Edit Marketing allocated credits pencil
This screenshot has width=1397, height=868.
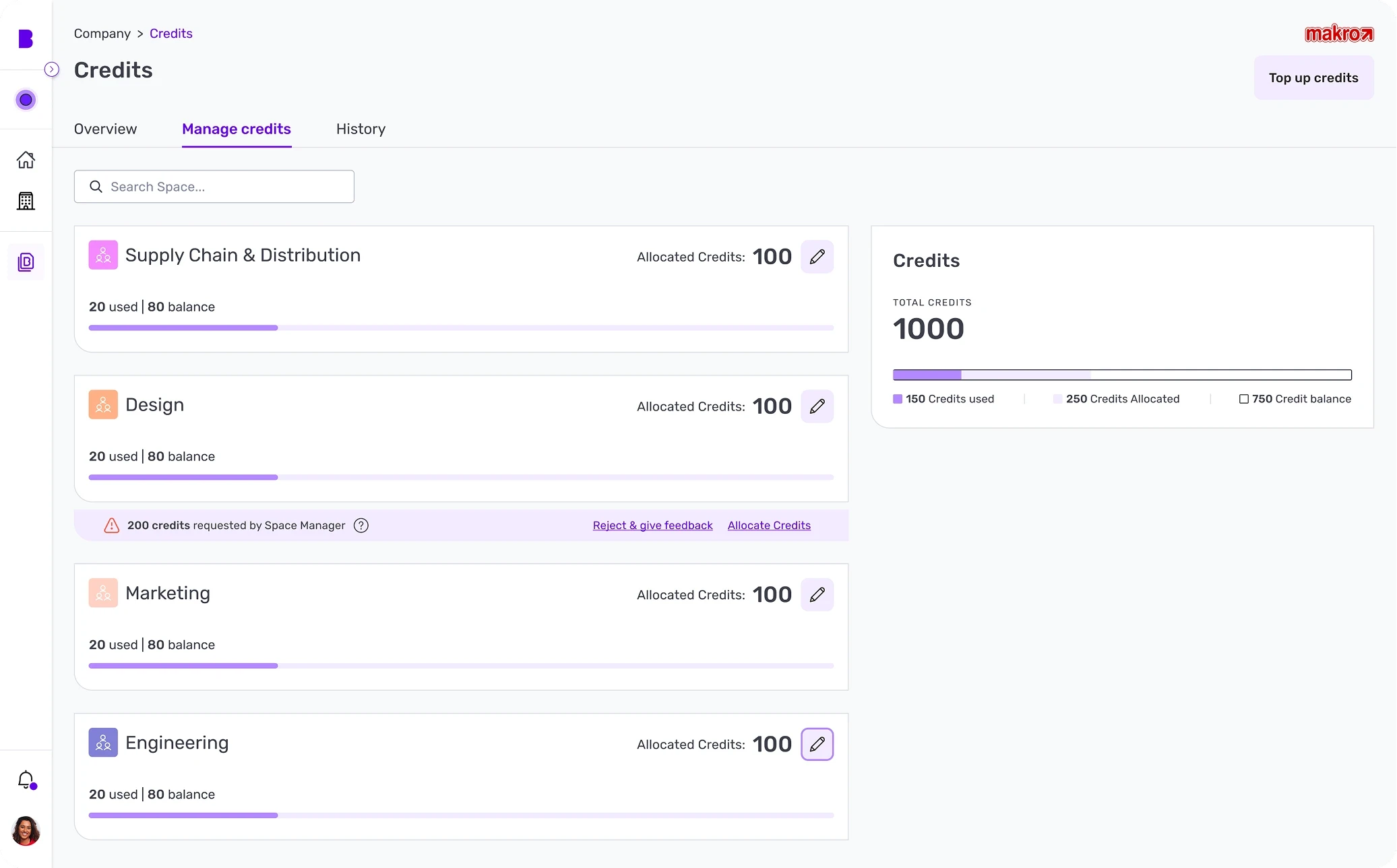[x=817, y=594]
